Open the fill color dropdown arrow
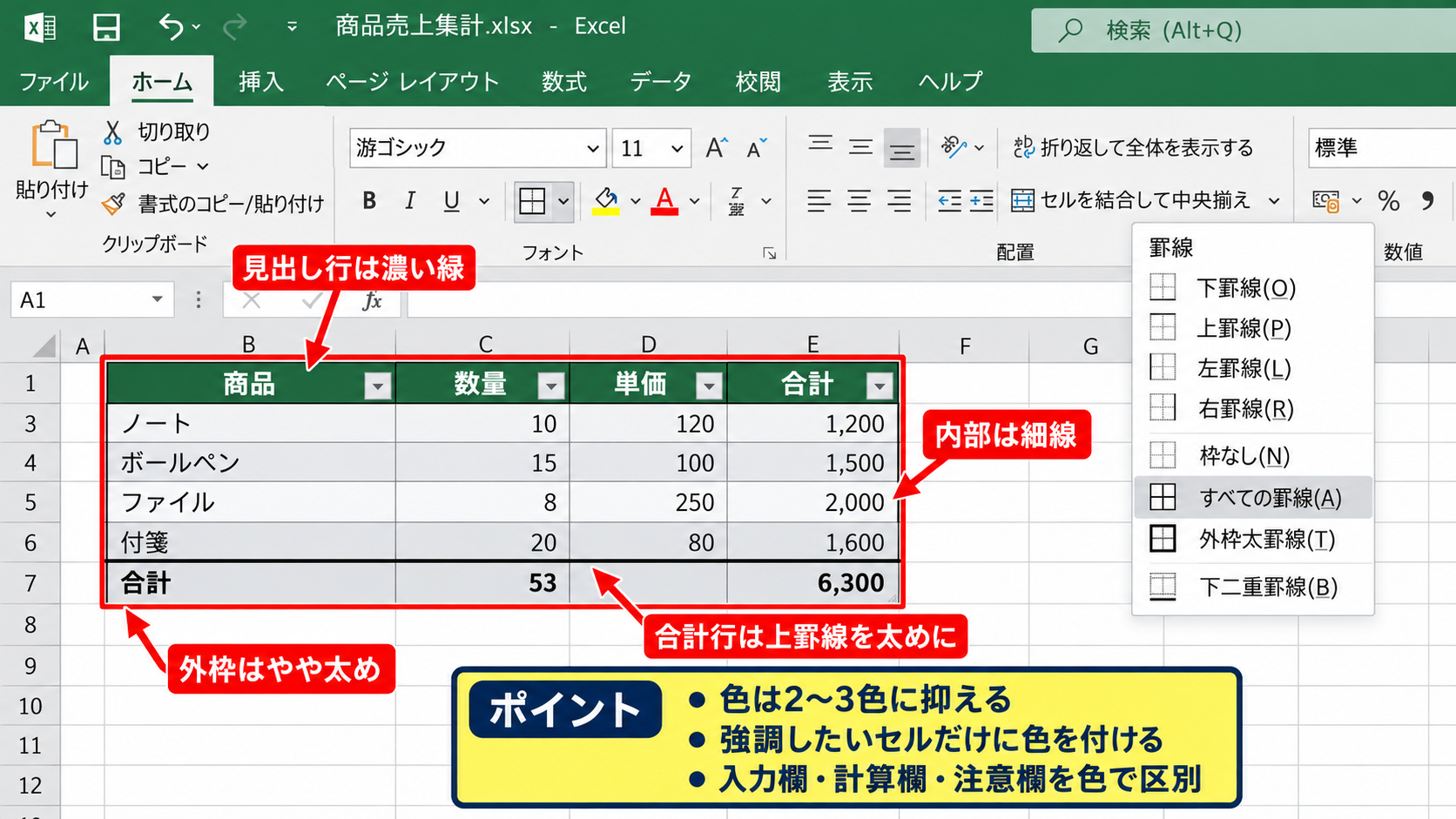Screen dimensions: 1456x819 pyautogui.click(x=636, y=201)
